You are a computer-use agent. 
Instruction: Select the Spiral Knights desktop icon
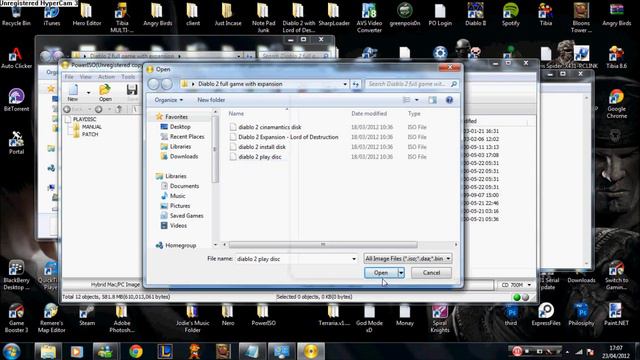point(440,318)
